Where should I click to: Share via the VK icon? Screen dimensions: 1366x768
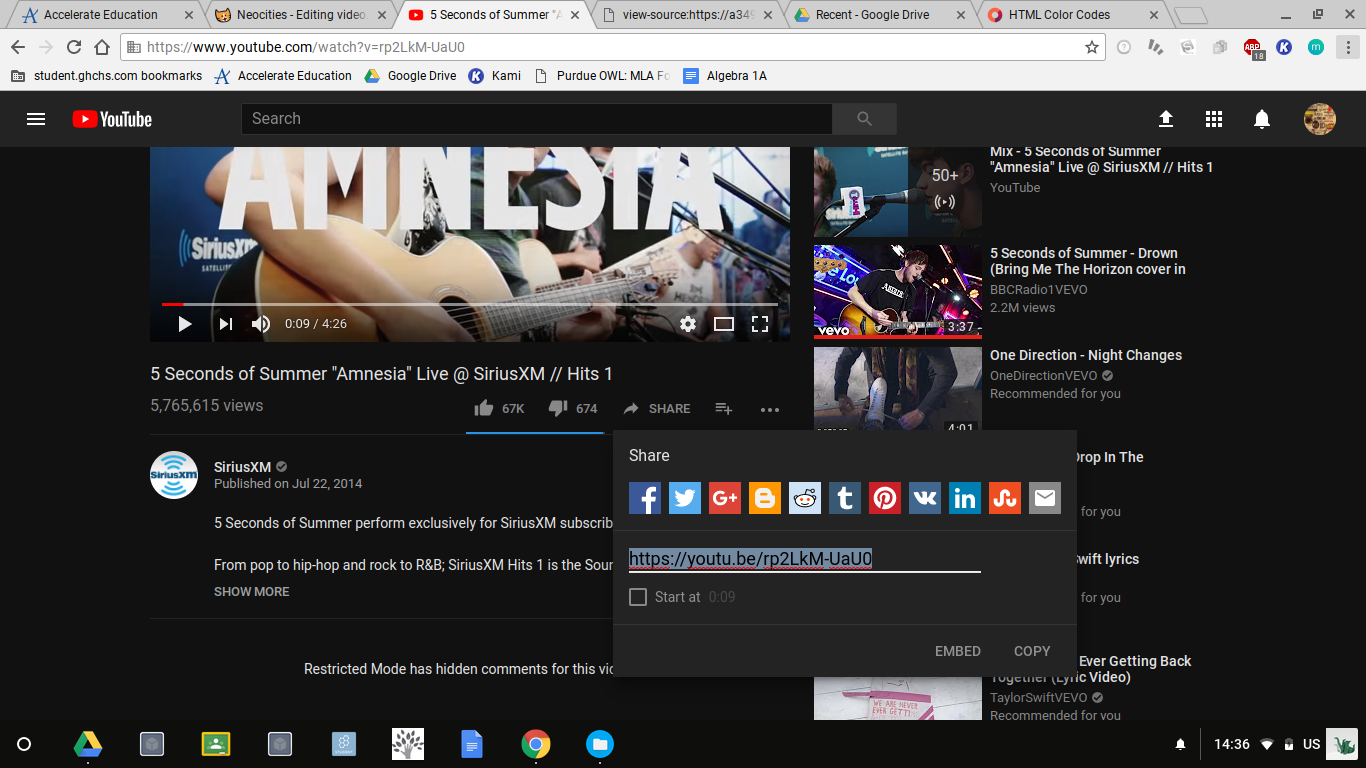(x=925, y=497)
